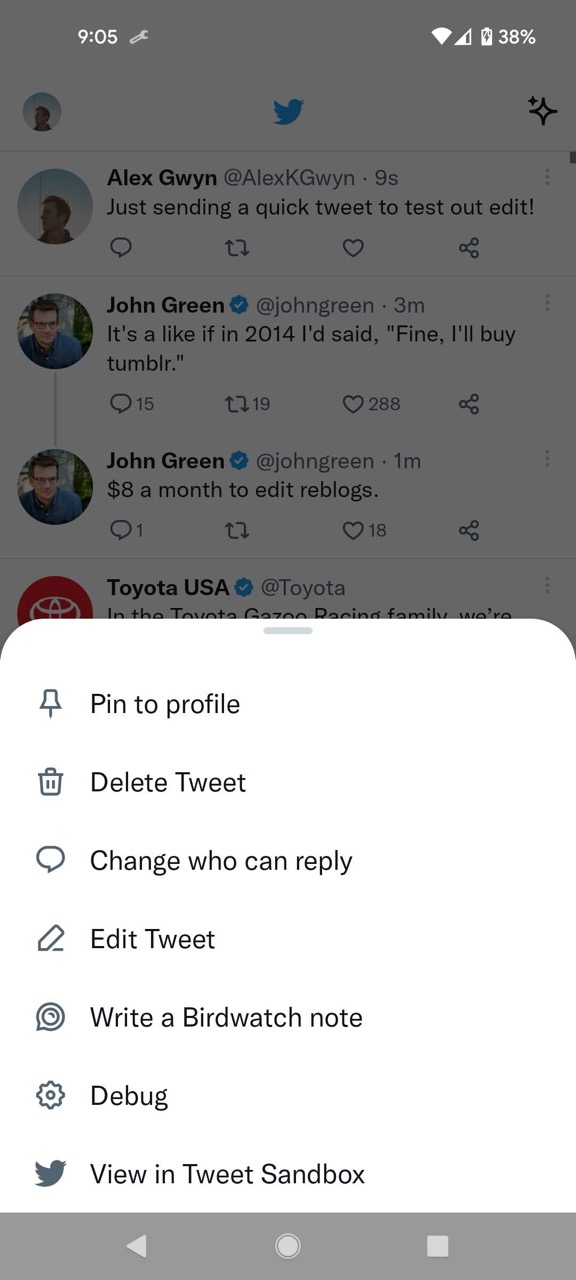Open overflow menu on Toyota USA tweet
Image resolution: width=576 pixels, height=1280 pixels.
tap(547, 585)
